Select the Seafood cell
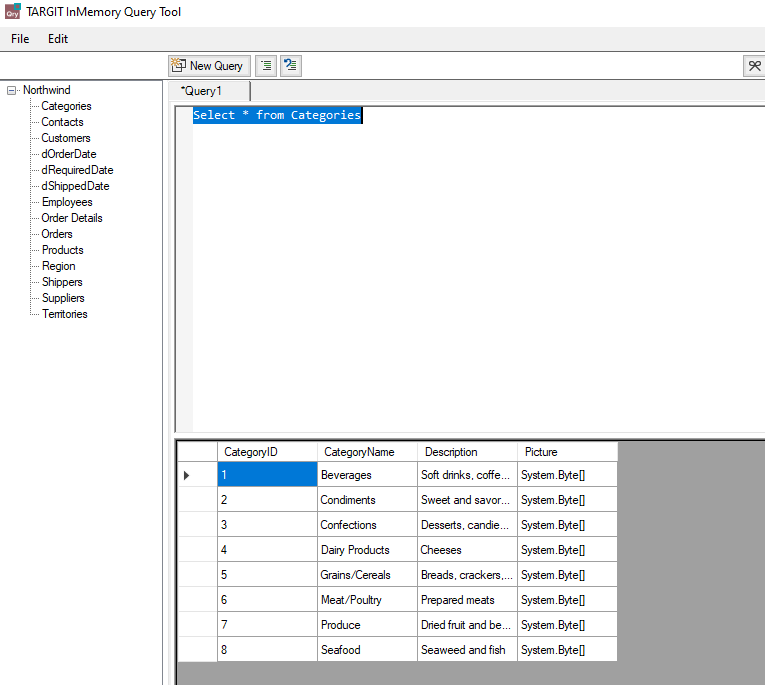 coord(367,650)
